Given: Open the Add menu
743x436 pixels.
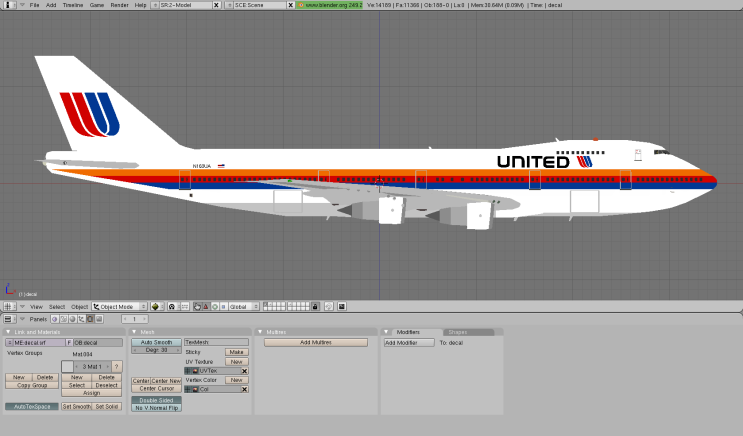Looking at the screenshot, I should point(51,5).
